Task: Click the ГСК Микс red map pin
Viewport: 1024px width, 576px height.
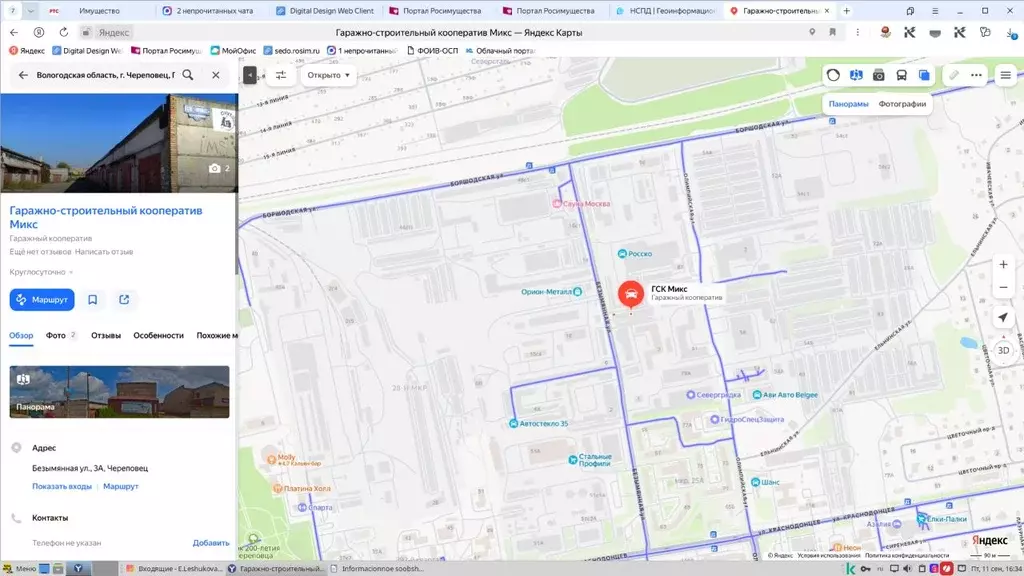Action: (631, 294)
